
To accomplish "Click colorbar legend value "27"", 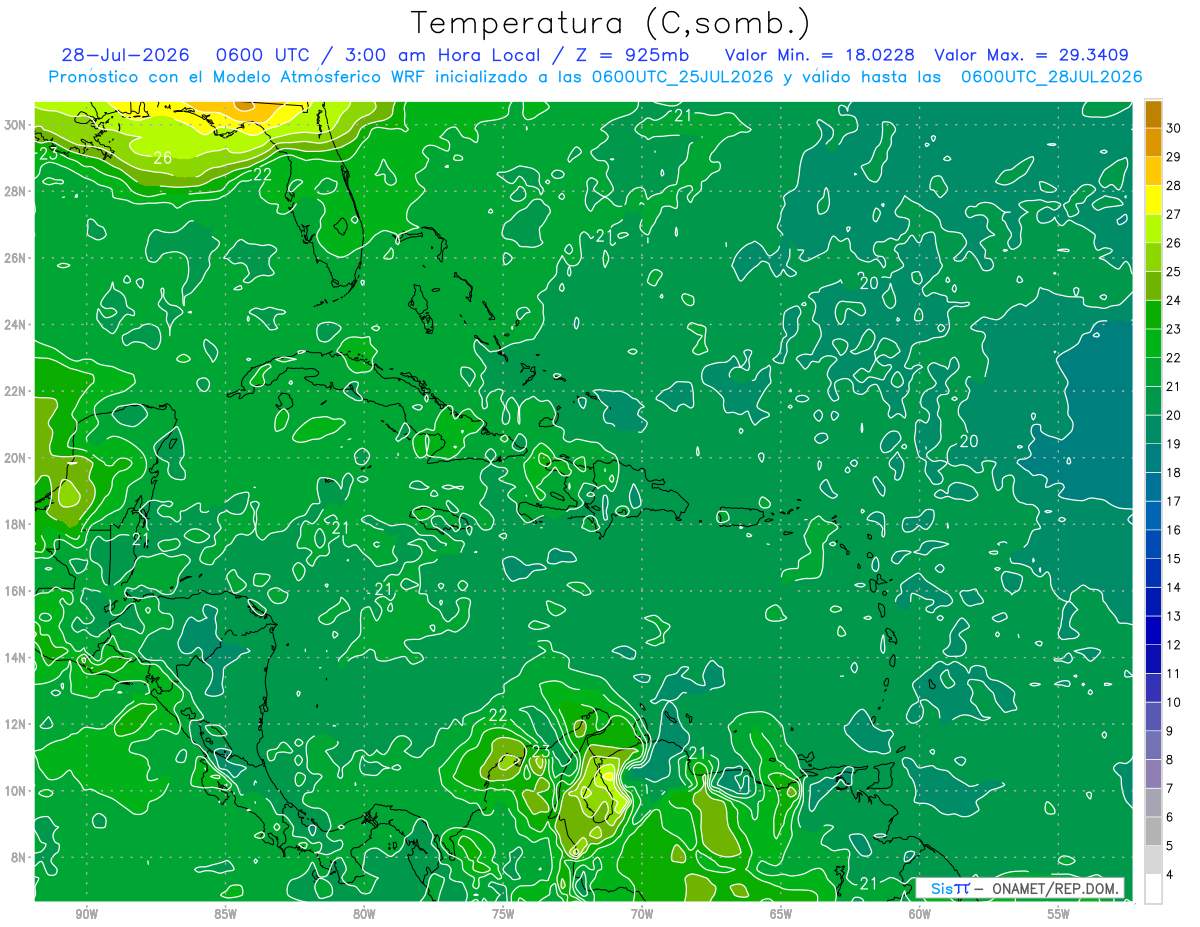I will 1174,214.
